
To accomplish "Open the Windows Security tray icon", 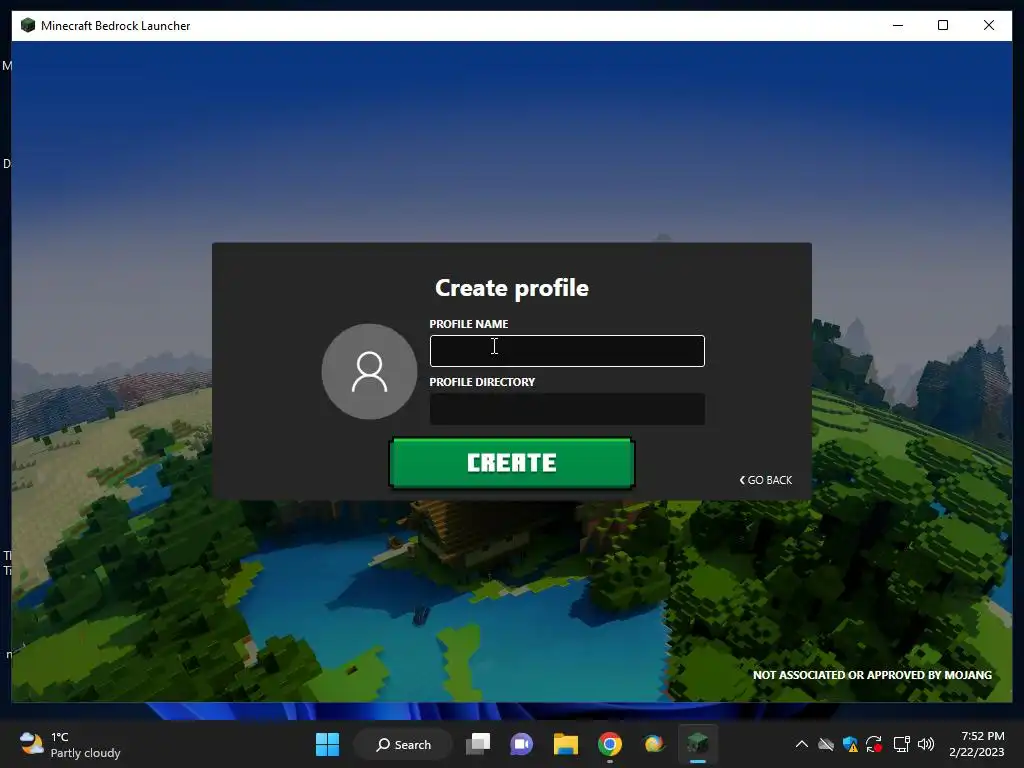I will 850,744.
